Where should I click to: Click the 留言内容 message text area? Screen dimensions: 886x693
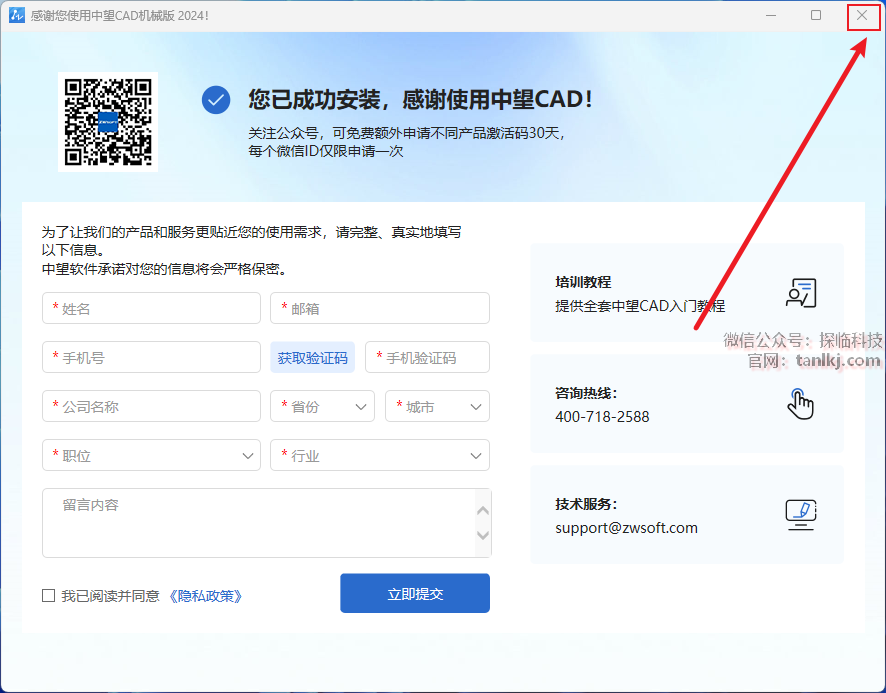267,523
